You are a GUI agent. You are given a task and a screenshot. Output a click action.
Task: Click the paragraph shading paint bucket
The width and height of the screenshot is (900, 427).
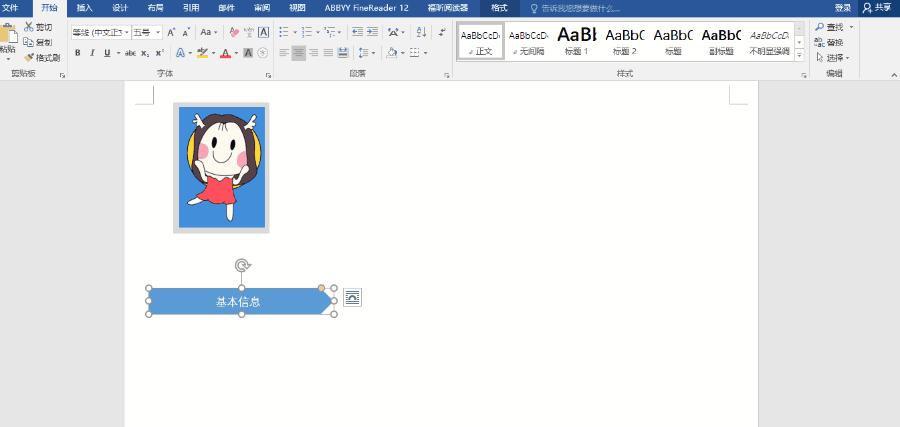392,53
